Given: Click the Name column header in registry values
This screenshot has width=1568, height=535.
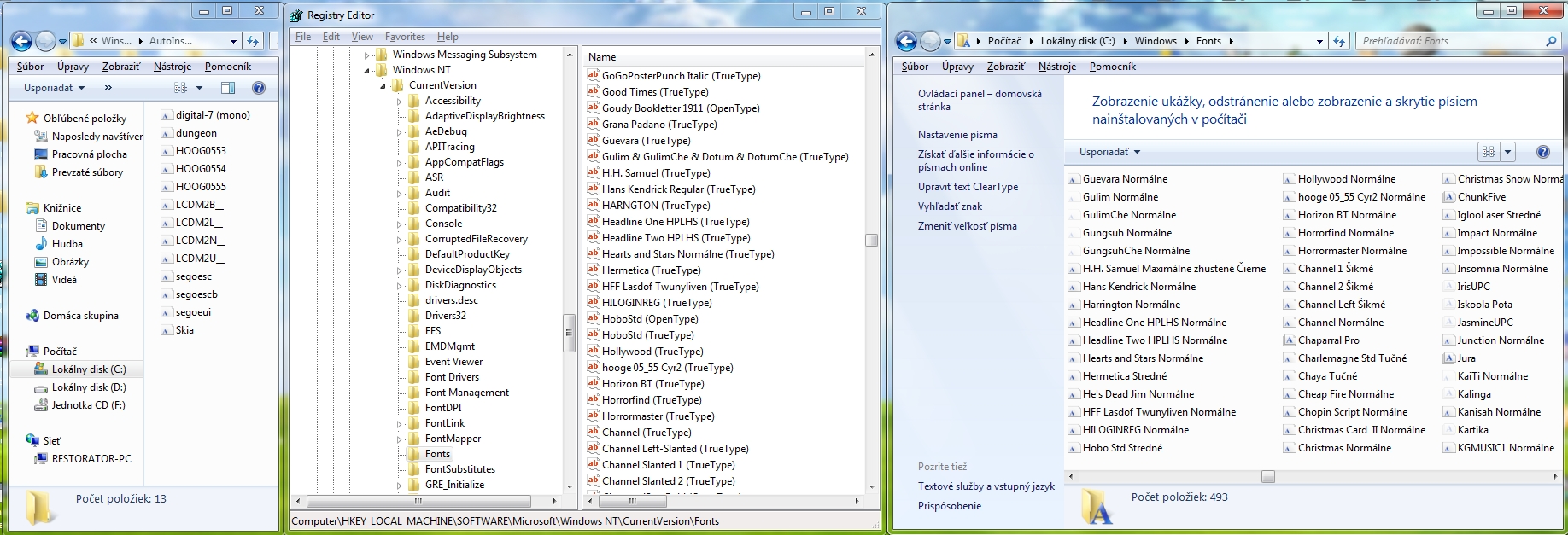Looking at the screenshot, I should (x=602, y=57).
